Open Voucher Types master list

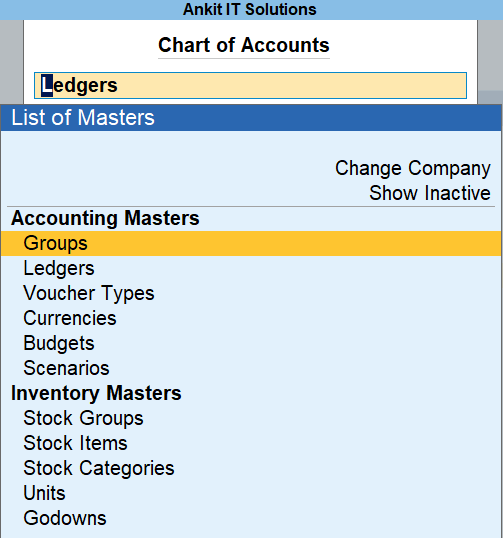coord(251,293)
